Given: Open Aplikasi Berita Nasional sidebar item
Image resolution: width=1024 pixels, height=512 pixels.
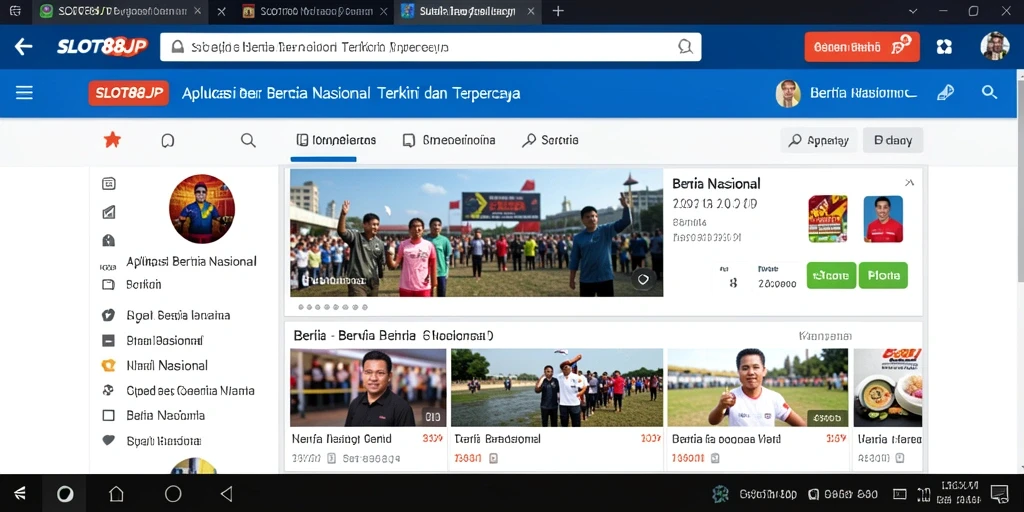Looking at the screenshot, I should point(191,261).
